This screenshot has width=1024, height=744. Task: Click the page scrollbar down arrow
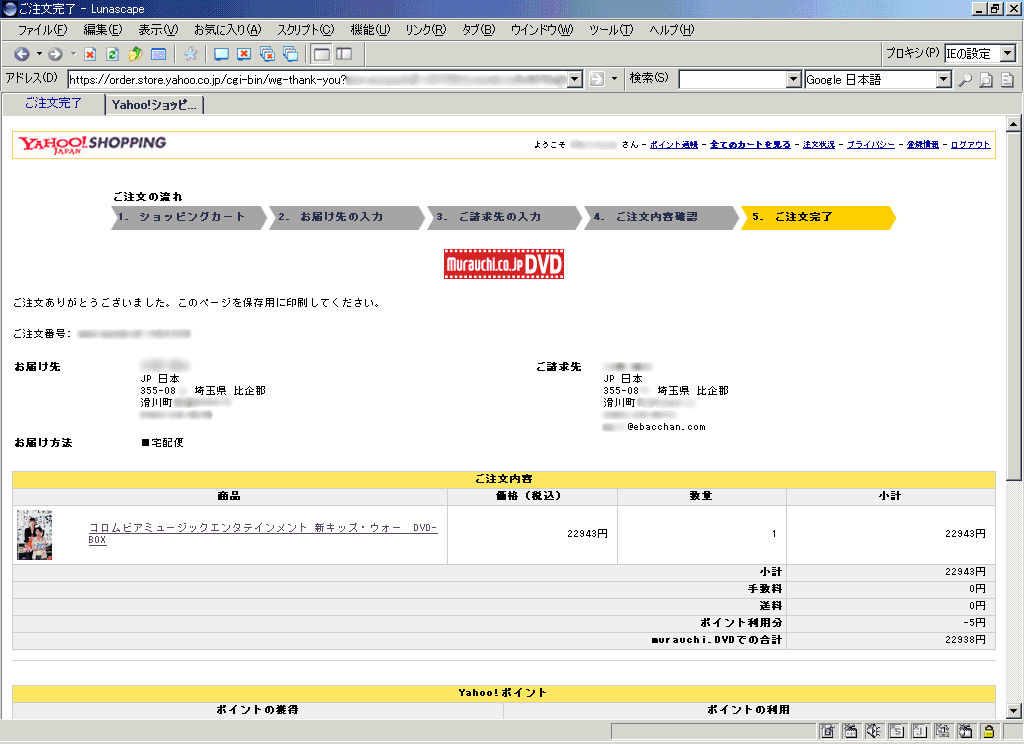pos(1013,711)
